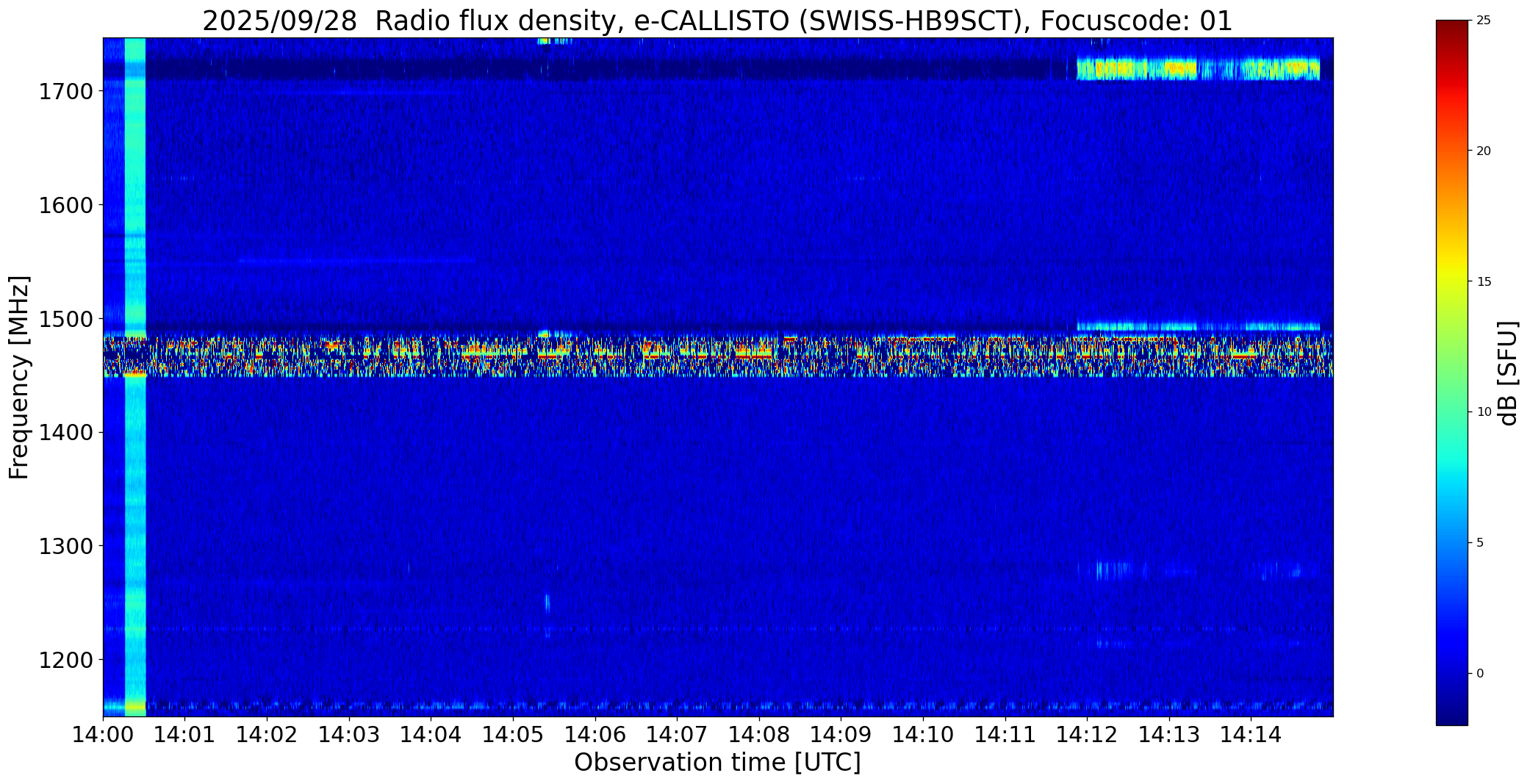This screenshot has width=1530, height=784.
Task: Click the 1500 frequency tick label
Action: point(65,319)
